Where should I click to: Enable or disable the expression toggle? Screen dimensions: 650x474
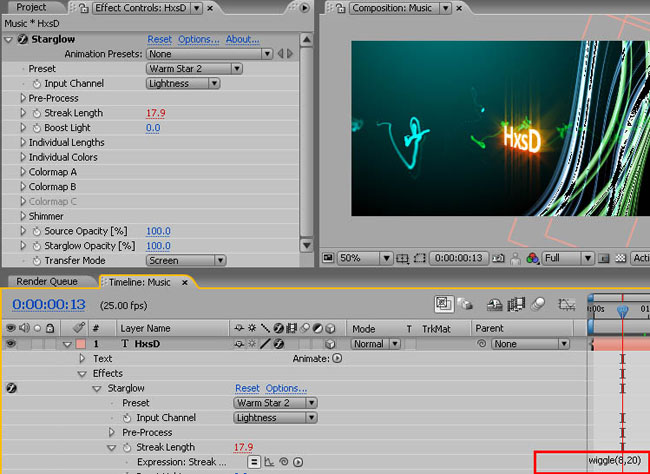pyautogui.click(x=254, y=462)
